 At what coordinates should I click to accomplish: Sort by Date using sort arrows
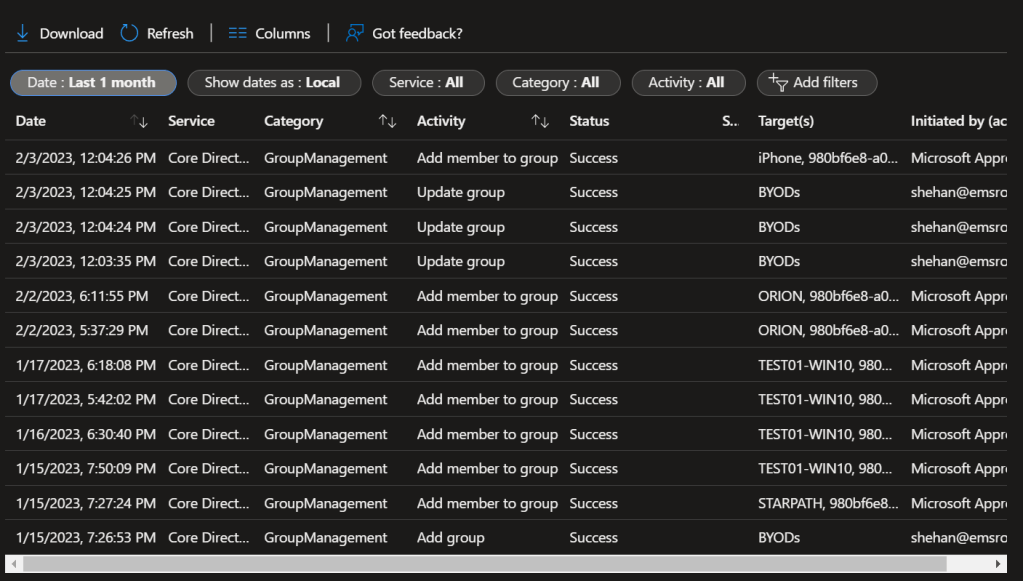pos(139,121)
